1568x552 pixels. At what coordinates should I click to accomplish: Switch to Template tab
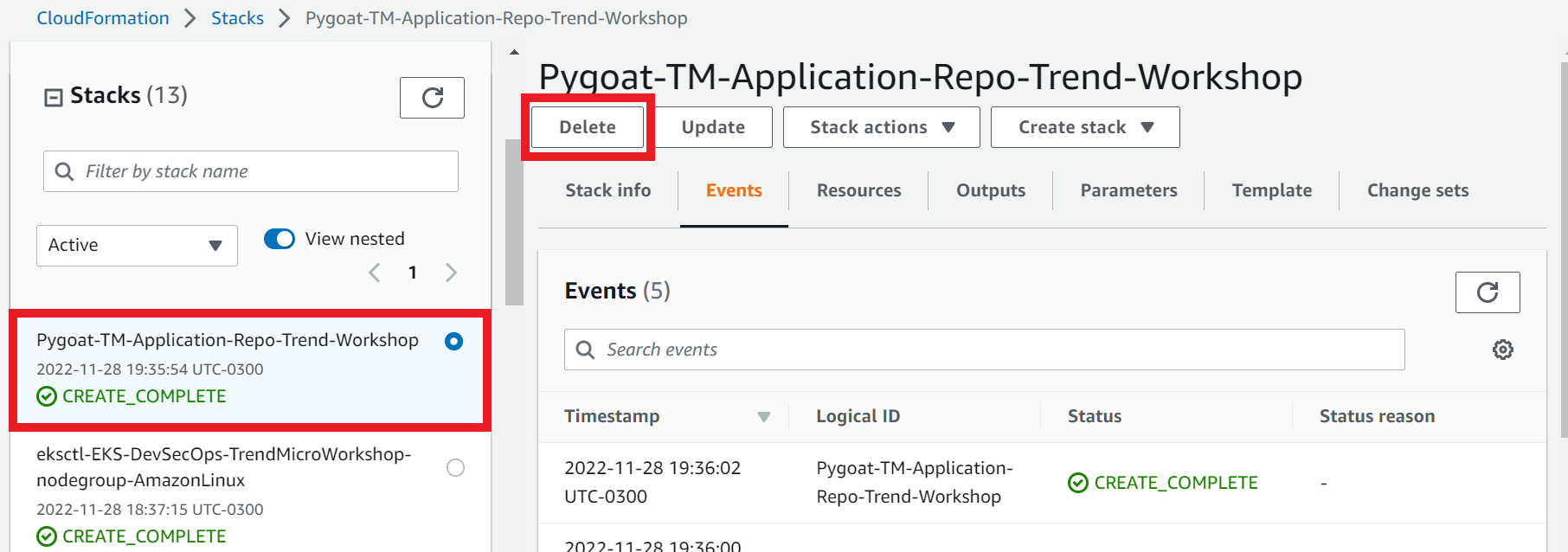tap(1272, 190)
